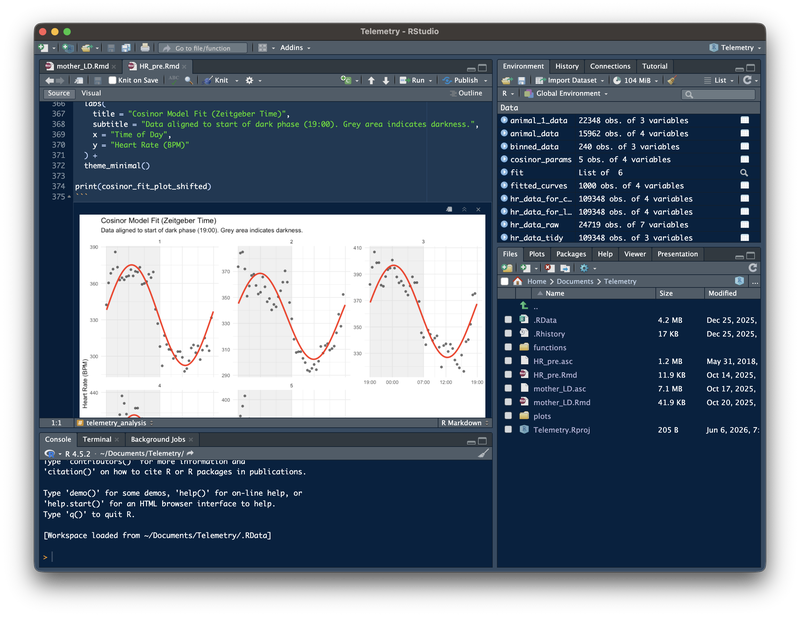Screen dimensions: 800x617
Task: Click the magnifier icon on the fit row
Action: [x=744, y=172]
